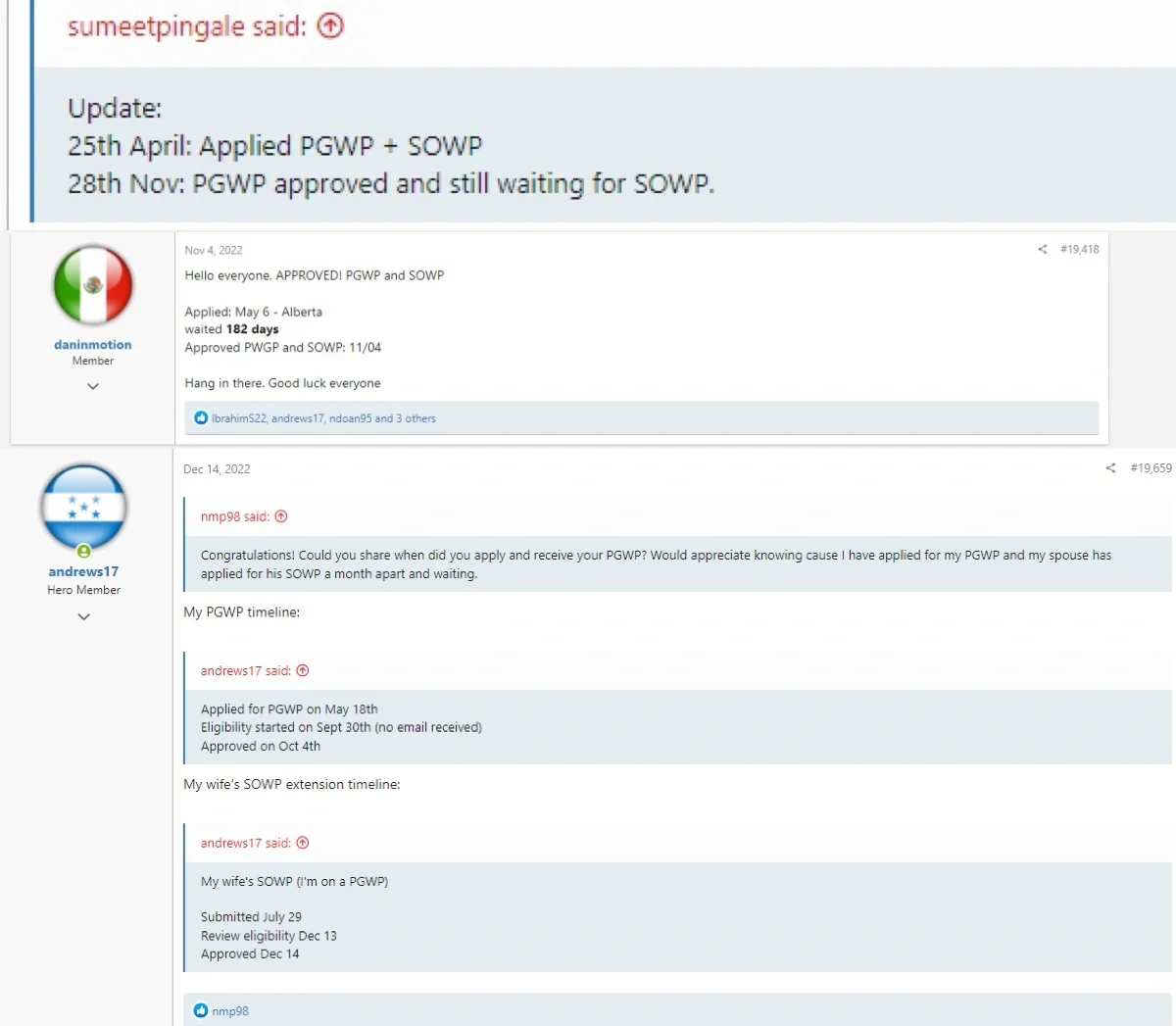Open andrews17's Honduras flag avatar
Viewport: 1176px width, 1026px height.
click(84, 508)
